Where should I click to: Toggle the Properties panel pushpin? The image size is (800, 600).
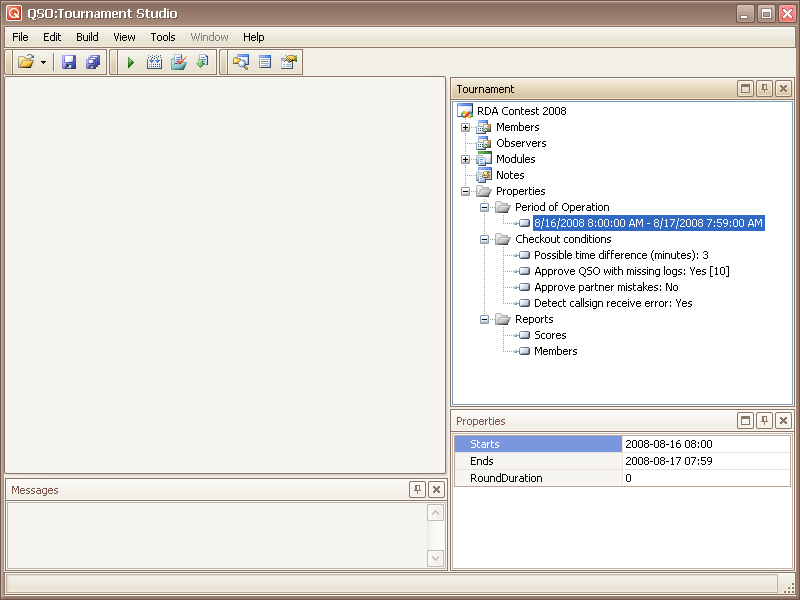(x=764, y=421)
